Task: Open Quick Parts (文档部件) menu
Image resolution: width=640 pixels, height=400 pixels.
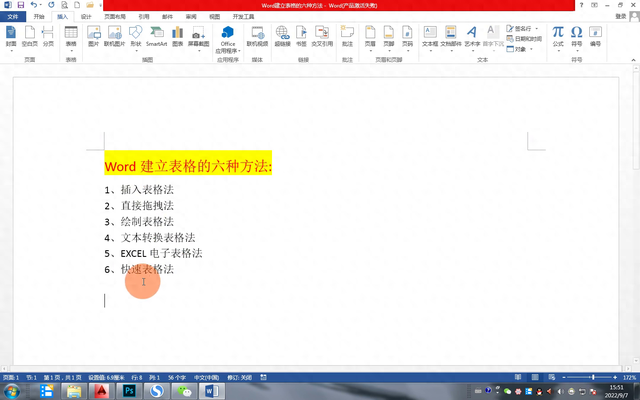Action: [x=451, y=38]
